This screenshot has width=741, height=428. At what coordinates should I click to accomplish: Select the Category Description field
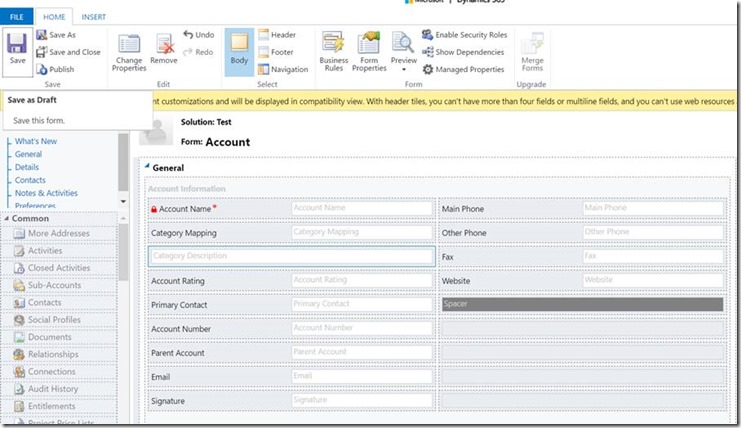pyautogui.click(x=290, y=256)
